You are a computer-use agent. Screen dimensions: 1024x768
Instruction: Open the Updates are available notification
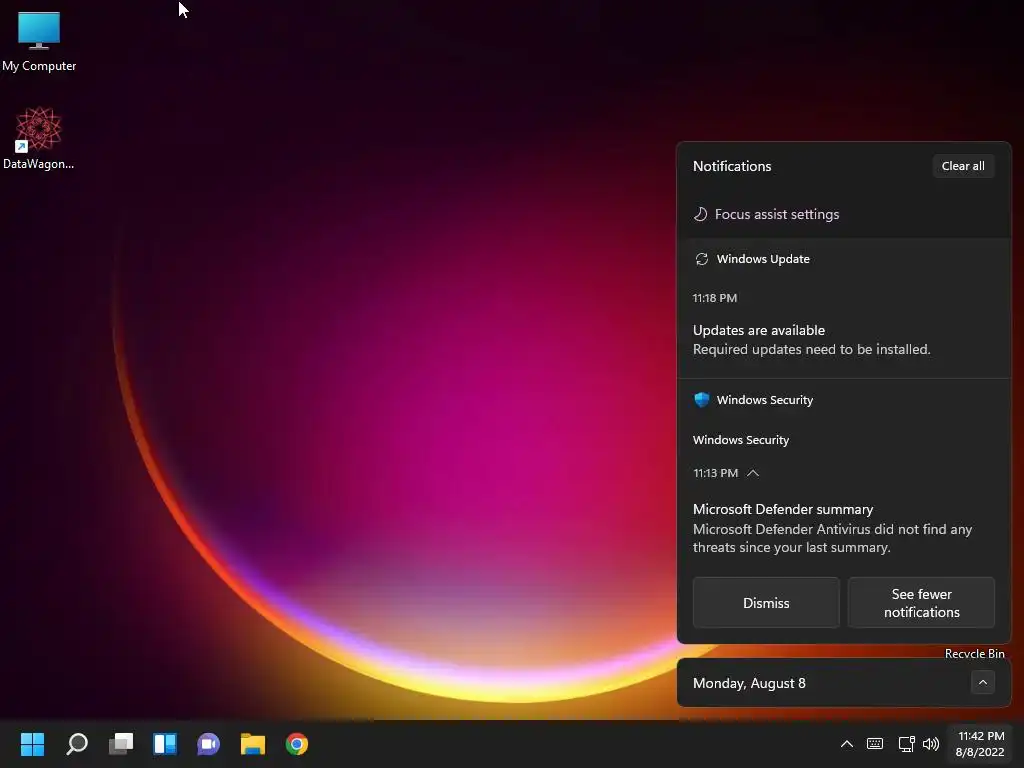pos(844,340)
